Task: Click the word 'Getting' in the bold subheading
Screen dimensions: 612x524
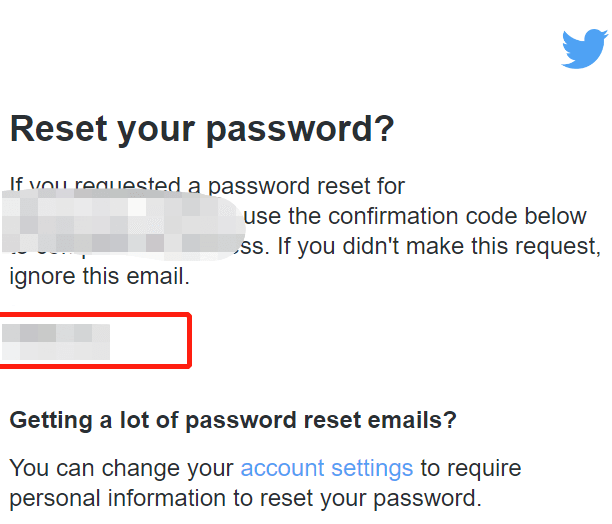Action: point(51,421)
